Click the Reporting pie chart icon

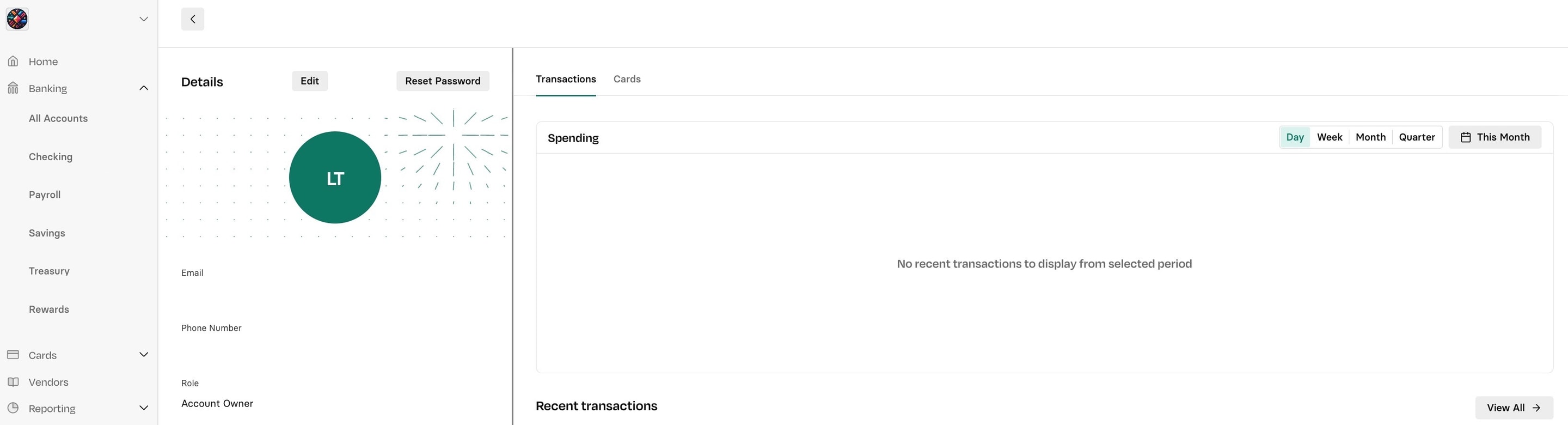(13, 408)
